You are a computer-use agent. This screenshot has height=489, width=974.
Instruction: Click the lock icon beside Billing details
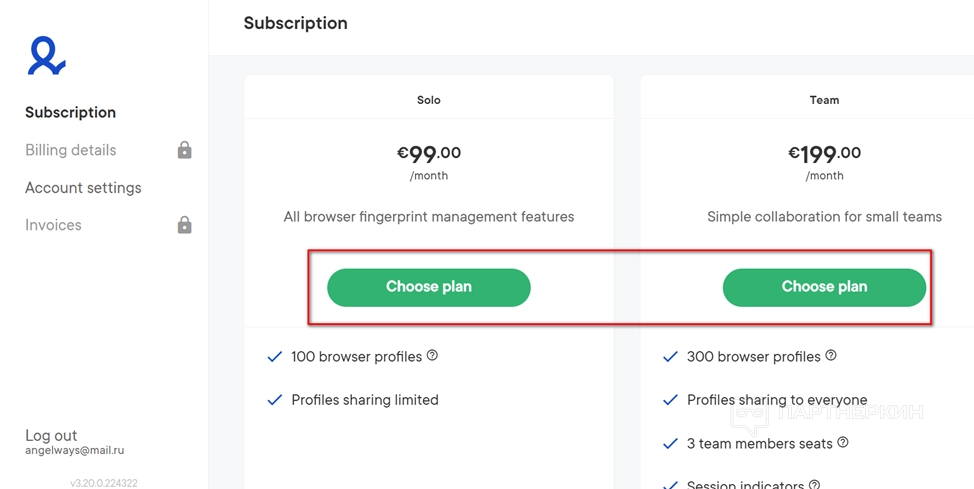(x=184, y=150)
